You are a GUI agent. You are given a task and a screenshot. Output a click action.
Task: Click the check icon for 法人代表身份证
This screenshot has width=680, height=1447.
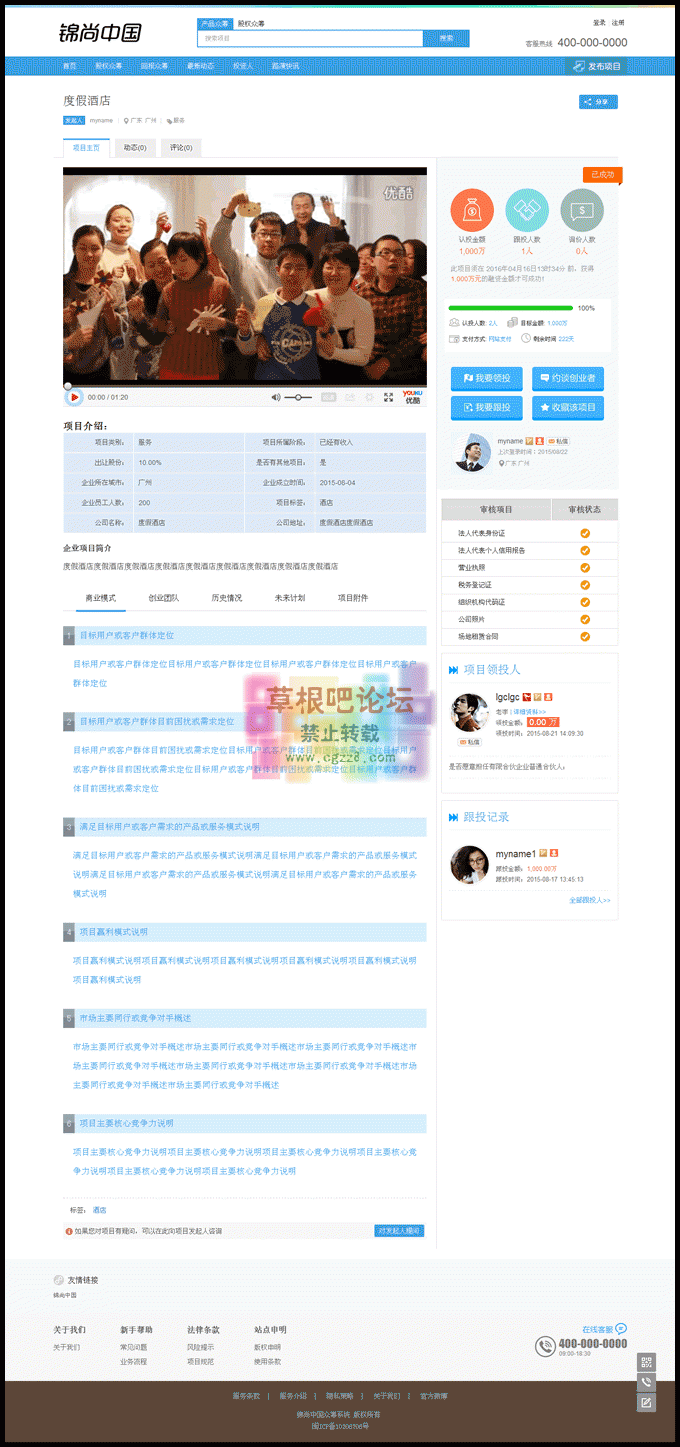pyautogui.click(x=585, y=533)
